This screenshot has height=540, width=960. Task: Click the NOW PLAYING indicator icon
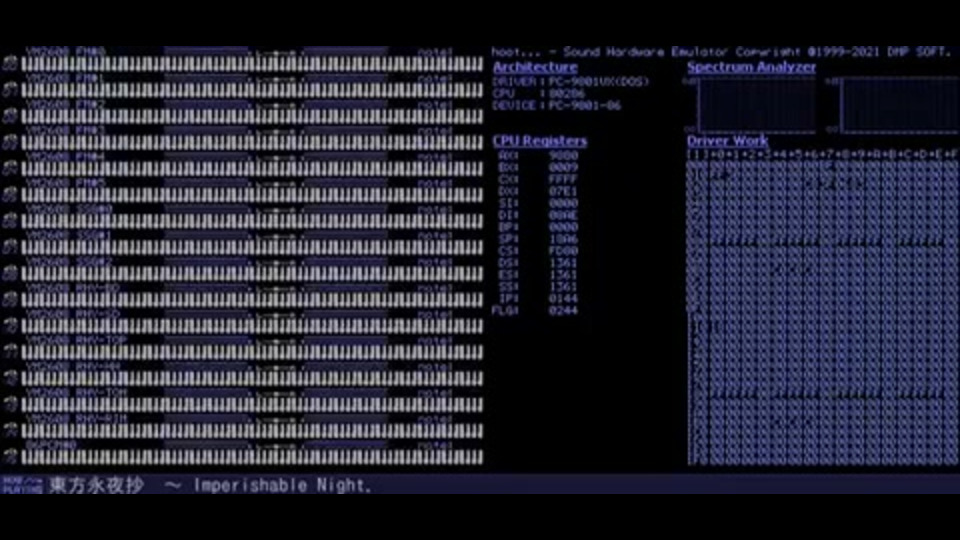tap(21, 485)
